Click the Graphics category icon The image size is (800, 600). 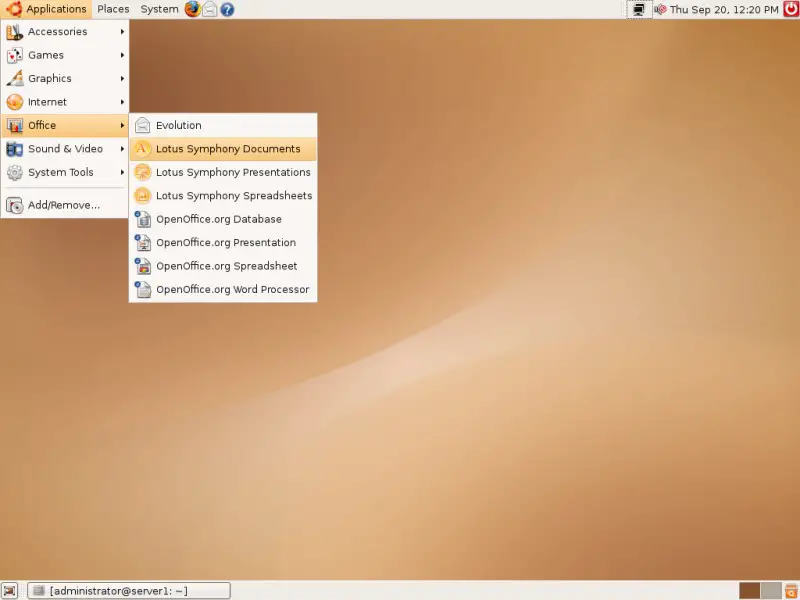(15, 79)
